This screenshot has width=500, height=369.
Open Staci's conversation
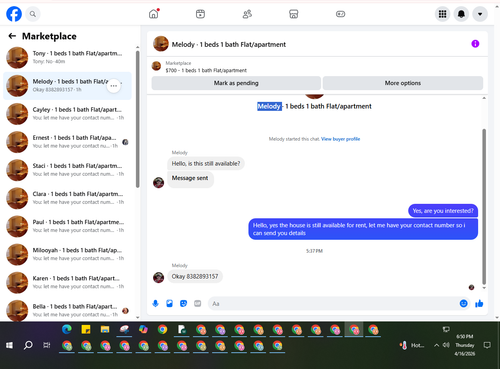coord(67,170)
